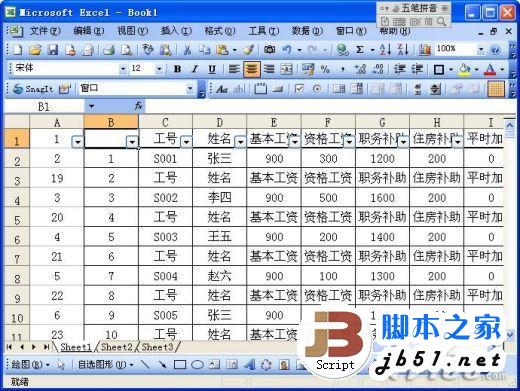
Task: Click the Font Color A button
Action: (x=490, y=69)
